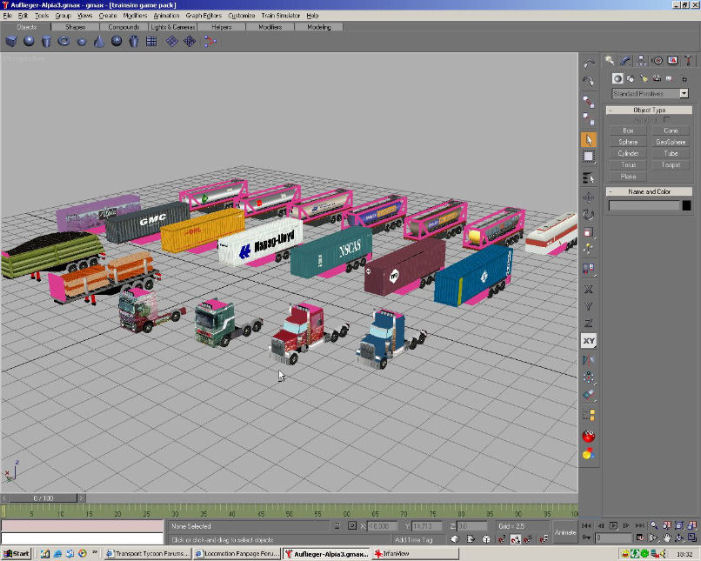Viewport: 701px width, 561px height.
Task: Switch to Transport Tycoon Forums taskbar window
Action: pyautogui.click(x=148, y=554)
